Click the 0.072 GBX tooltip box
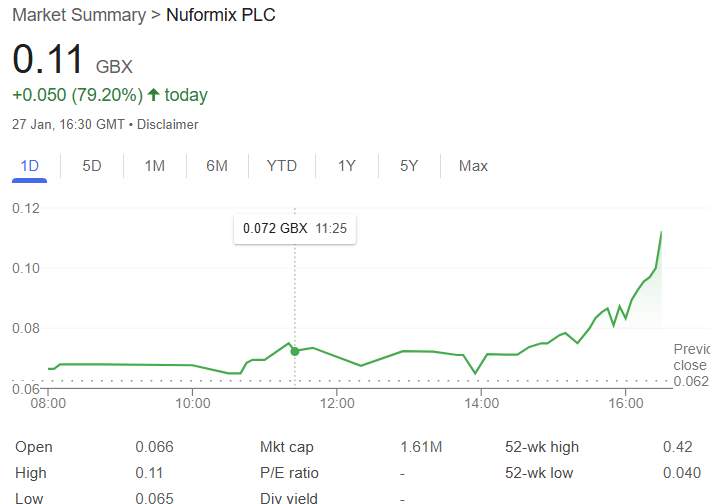This screenshot has width=710, height=504. pos(295,229)
